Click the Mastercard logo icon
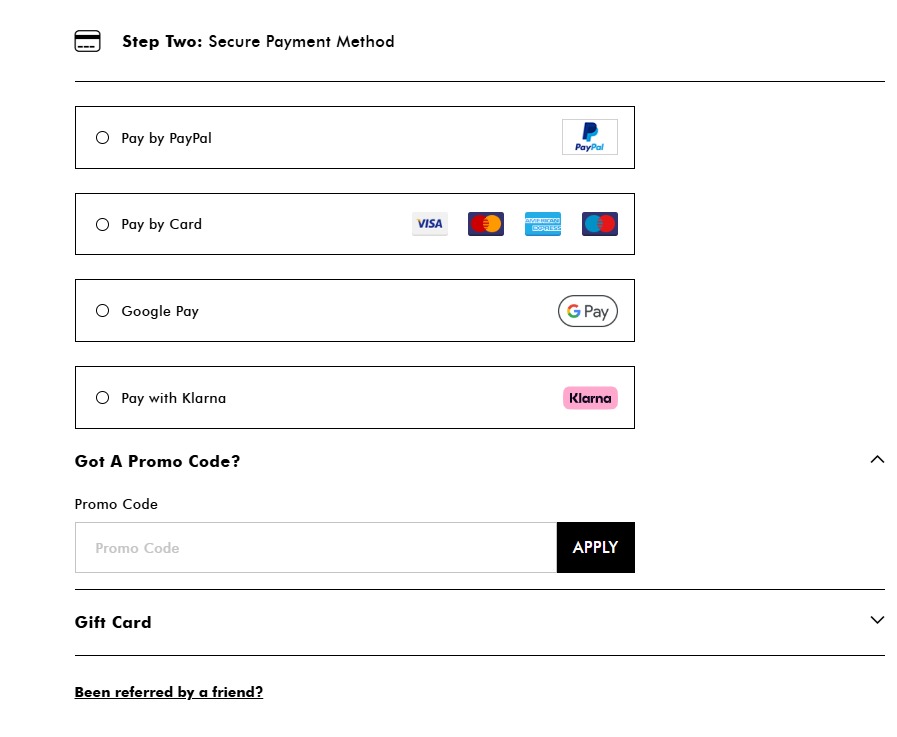Viewport: 897px width, 737px height. (x=486, y=224)
